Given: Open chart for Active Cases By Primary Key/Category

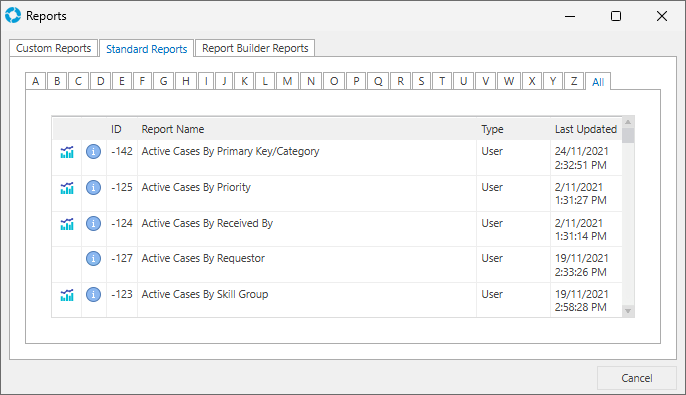Looking at the screenshot, I should pyautogui.click(x=67, y=152).
